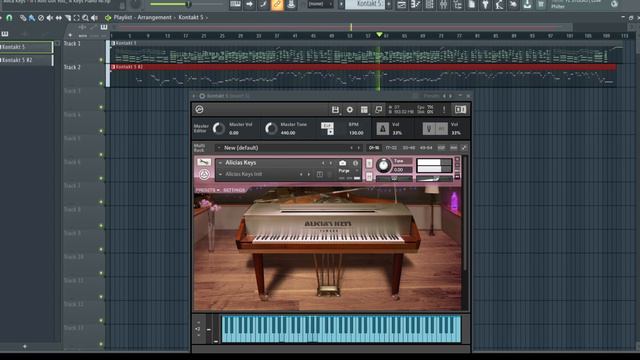Click the green playhead marker on timeline
640x360 pixels.
click(x=379, y=35)
